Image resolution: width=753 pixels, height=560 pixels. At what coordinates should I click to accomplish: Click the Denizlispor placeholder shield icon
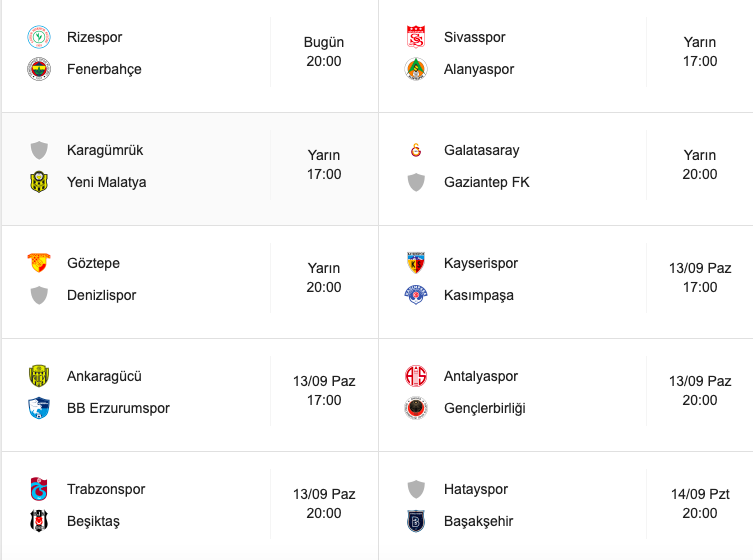[39, 295]
